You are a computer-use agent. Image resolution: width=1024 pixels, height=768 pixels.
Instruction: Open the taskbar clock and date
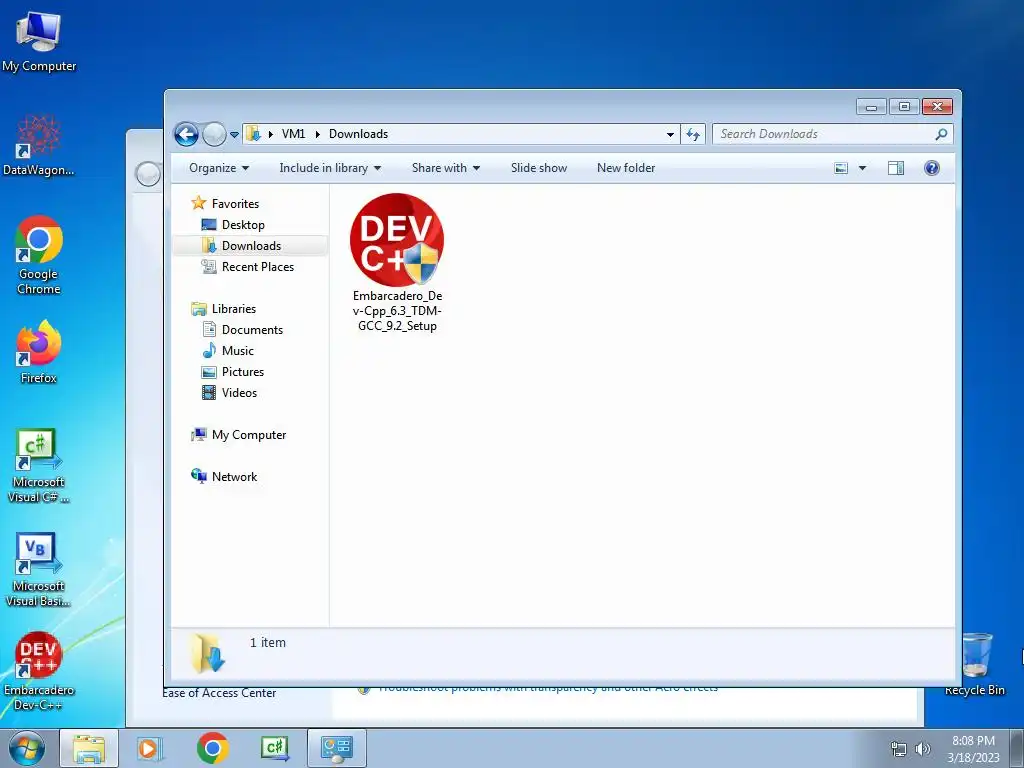[973, 749]
